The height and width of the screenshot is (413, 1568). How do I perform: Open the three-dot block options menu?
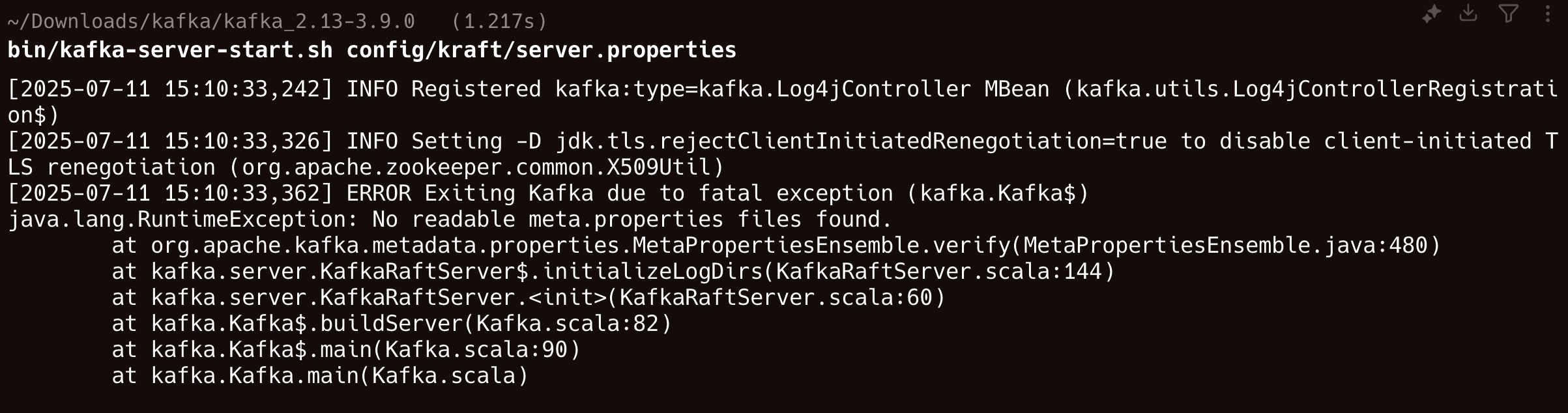pos(1547,14)
